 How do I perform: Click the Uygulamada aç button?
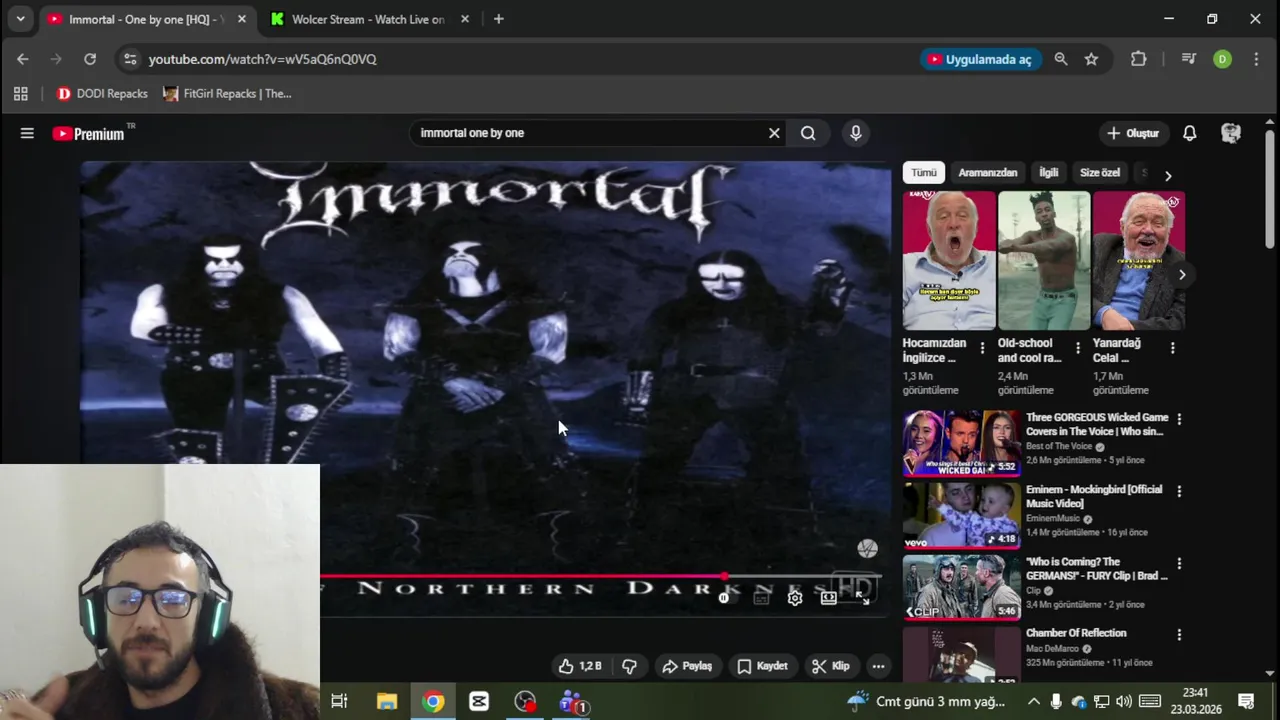pos(980,59)
